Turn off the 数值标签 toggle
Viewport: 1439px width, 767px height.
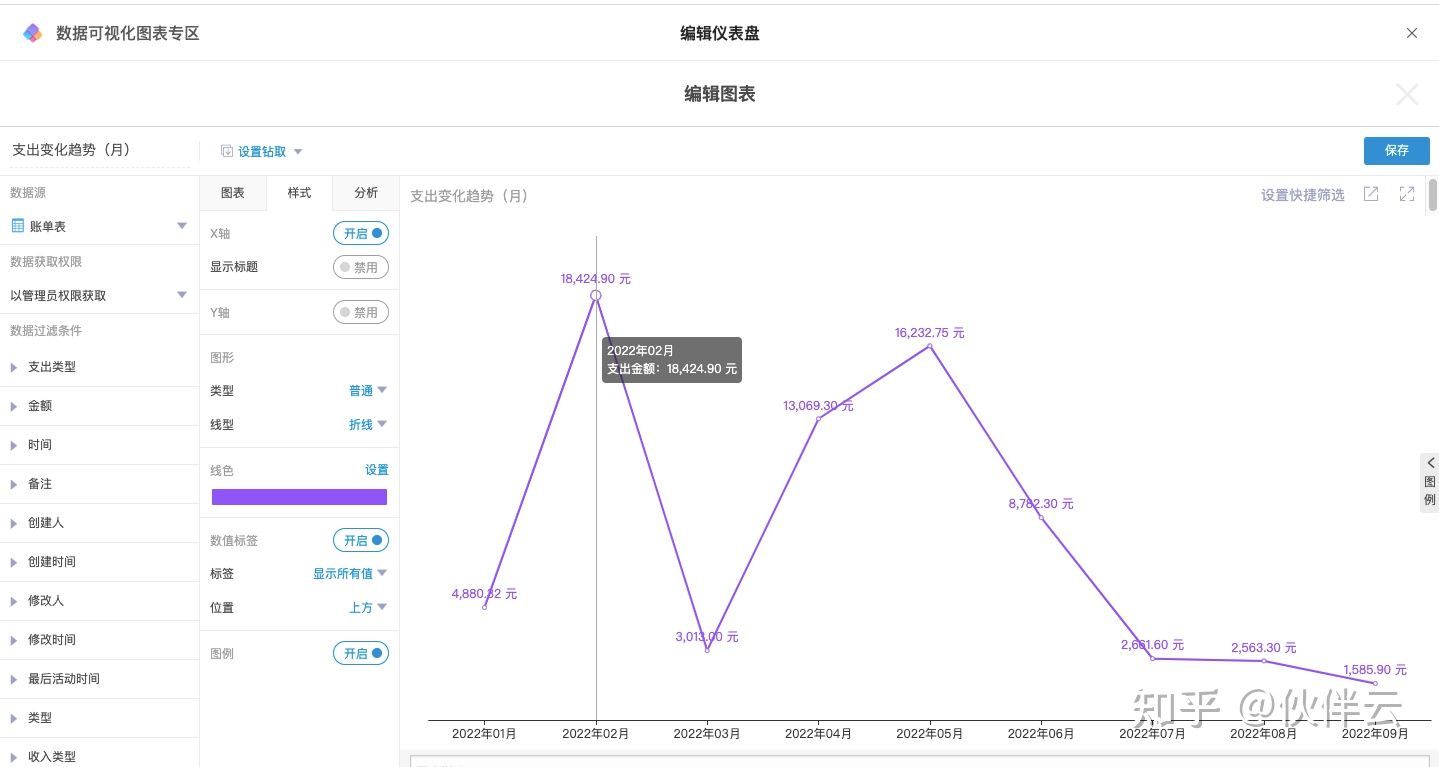(361, 540)
